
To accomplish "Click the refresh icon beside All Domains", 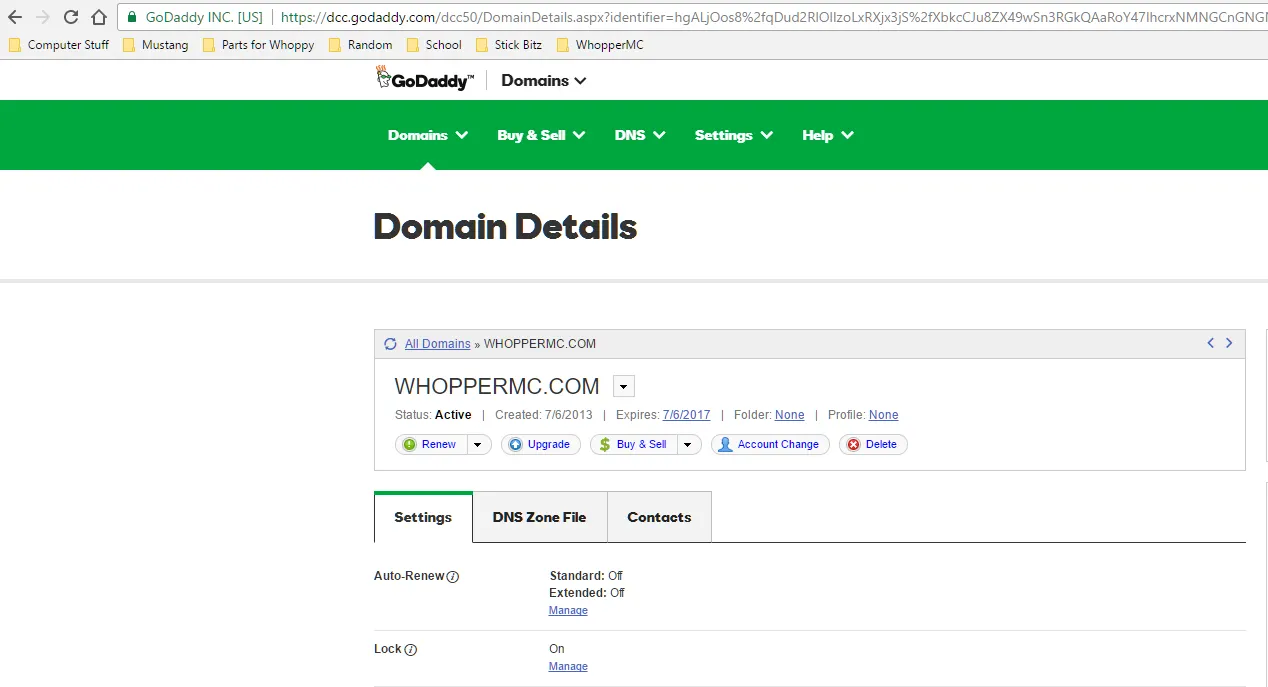I will pos(390,343).
